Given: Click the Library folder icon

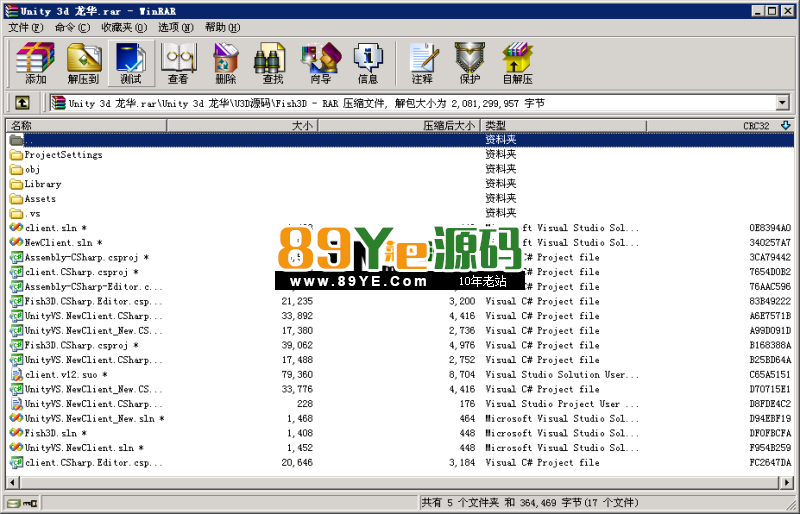Looking at the screenshot, I should [x=16, y=184].
